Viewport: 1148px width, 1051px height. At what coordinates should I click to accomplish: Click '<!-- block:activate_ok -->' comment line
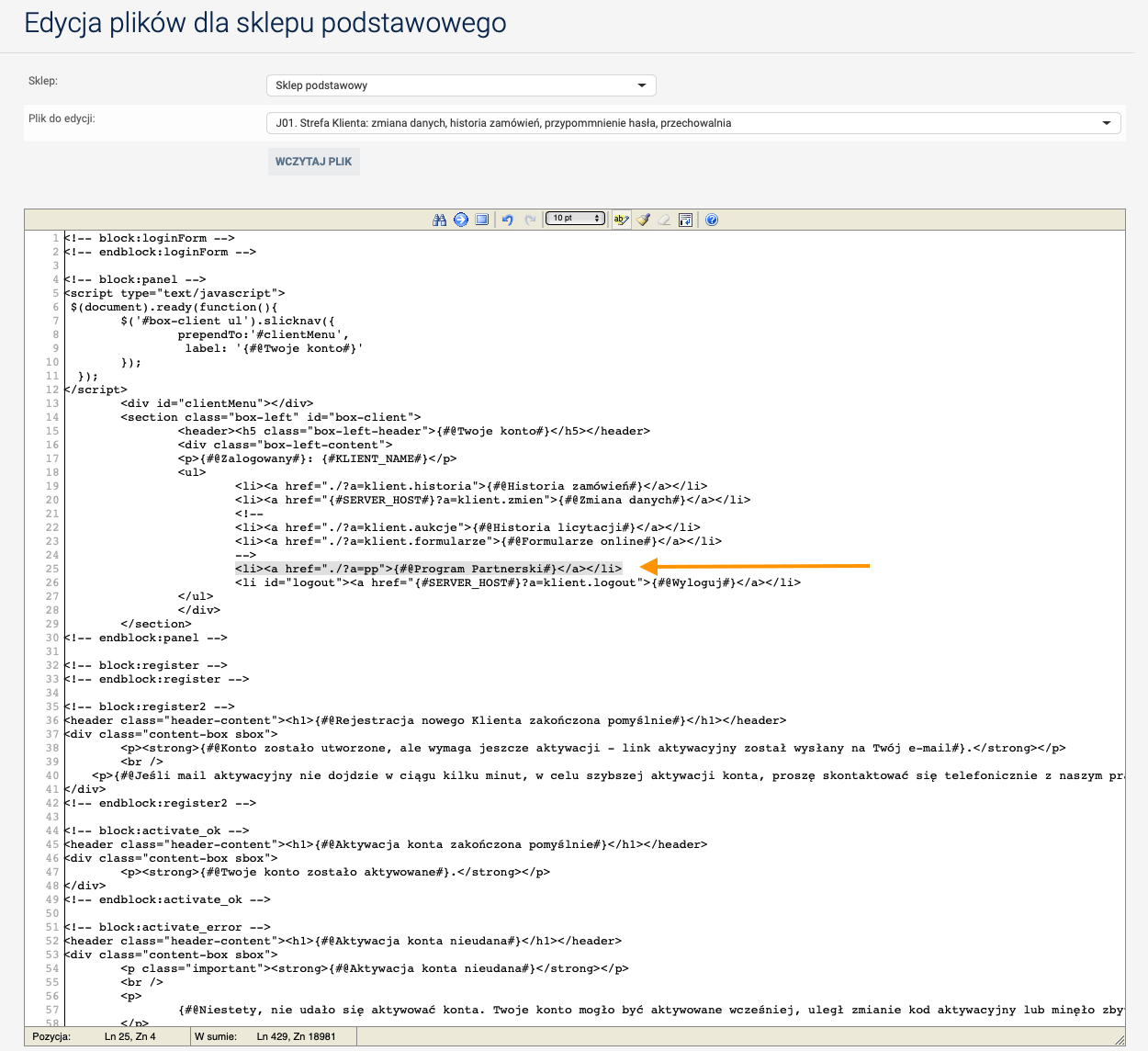(156, 831)
